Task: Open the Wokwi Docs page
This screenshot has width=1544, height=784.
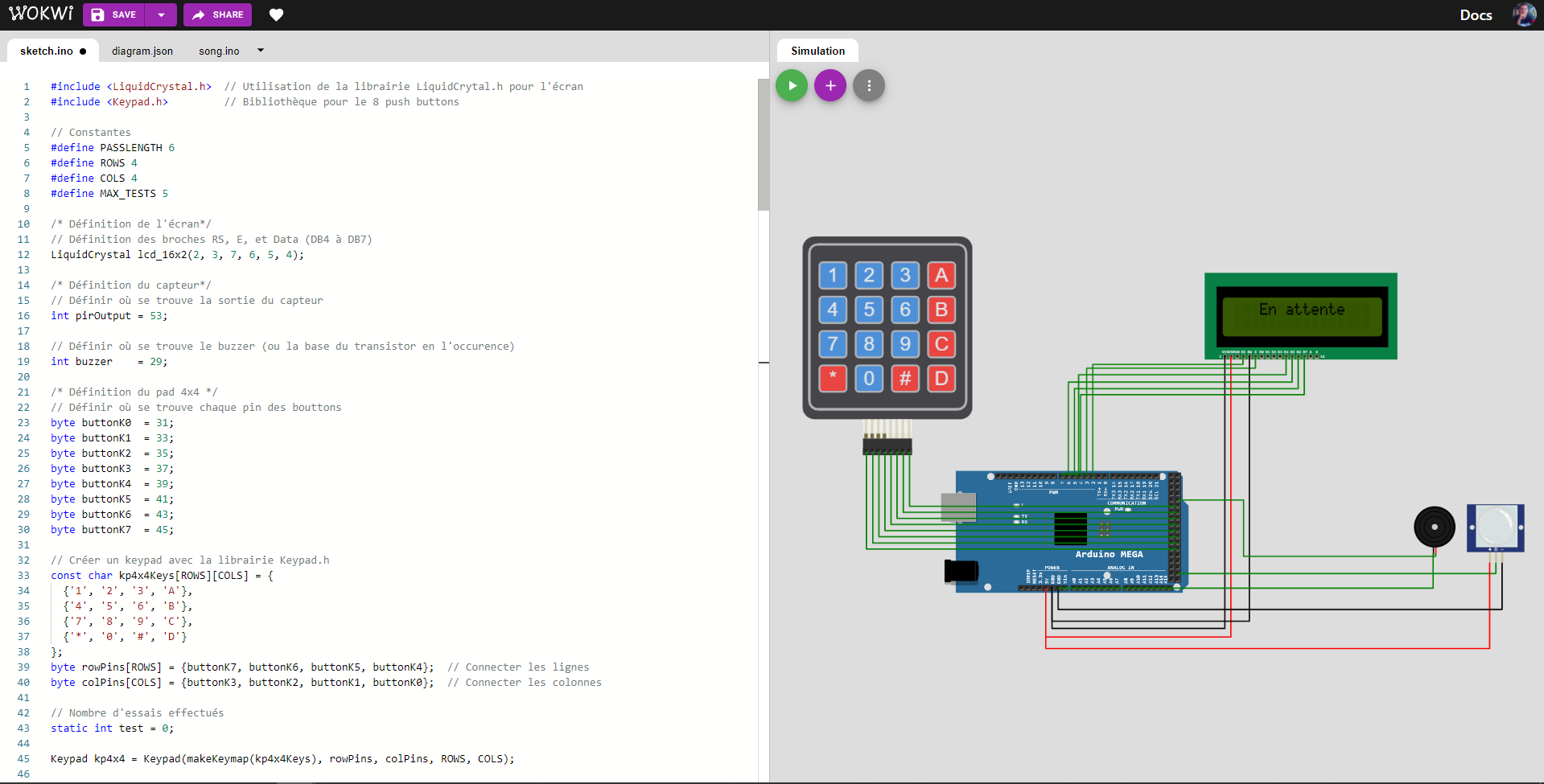Action: (1475, 14)
